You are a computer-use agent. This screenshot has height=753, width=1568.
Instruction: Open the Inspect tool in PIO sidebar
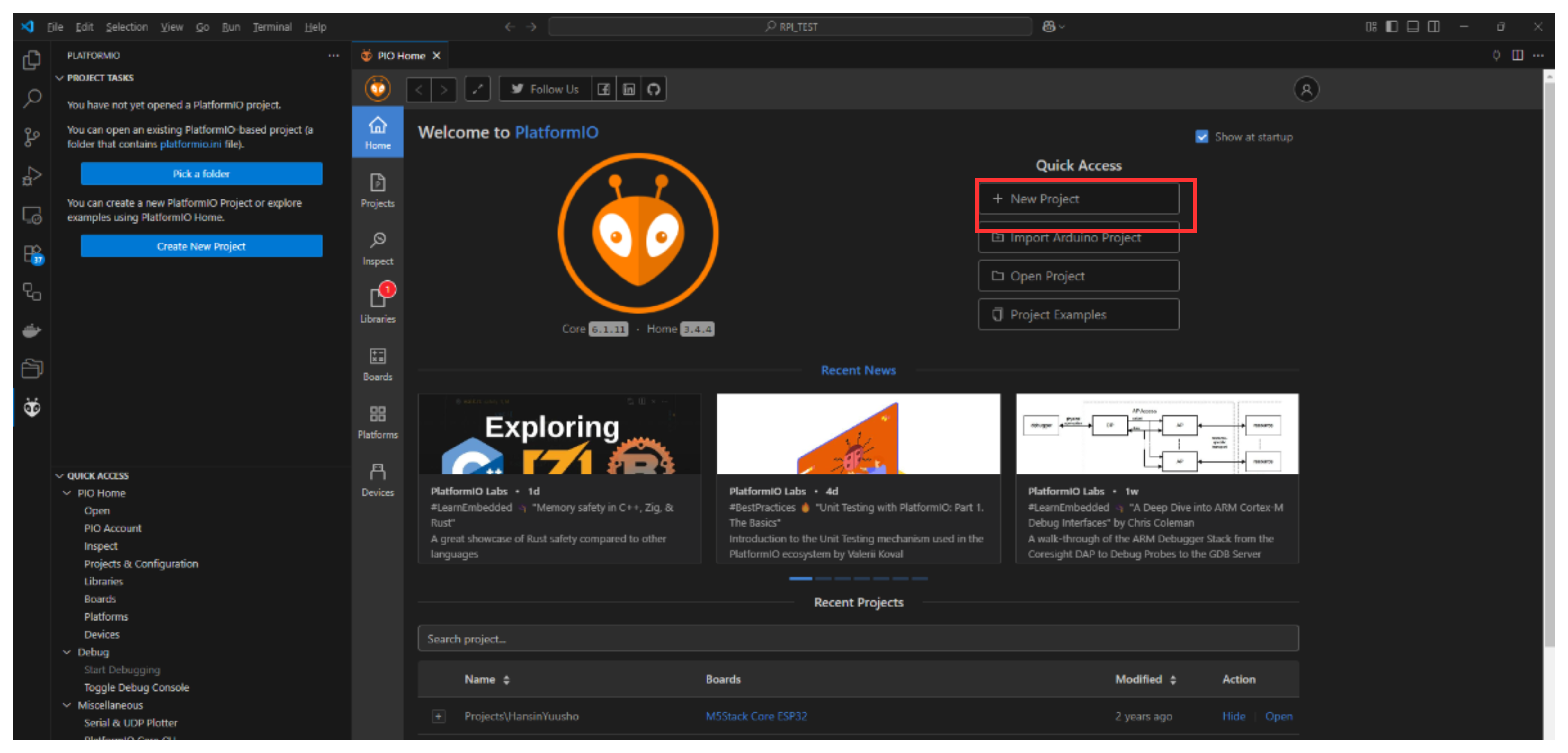(x=378, y=248)
